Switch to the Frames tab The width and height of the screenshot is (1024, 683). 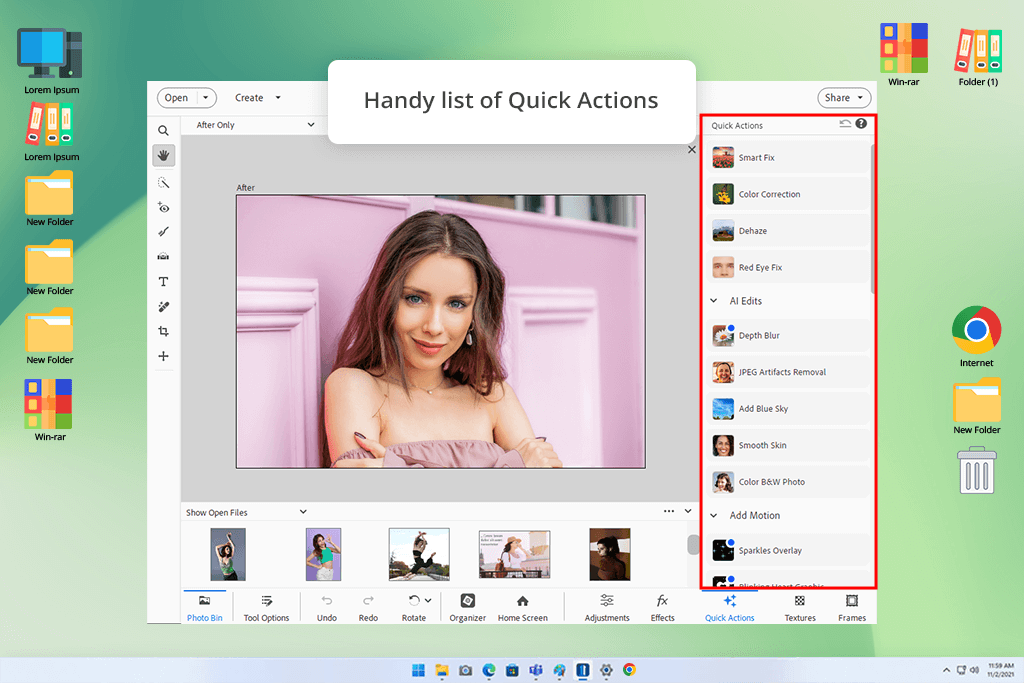coord(852,606)
